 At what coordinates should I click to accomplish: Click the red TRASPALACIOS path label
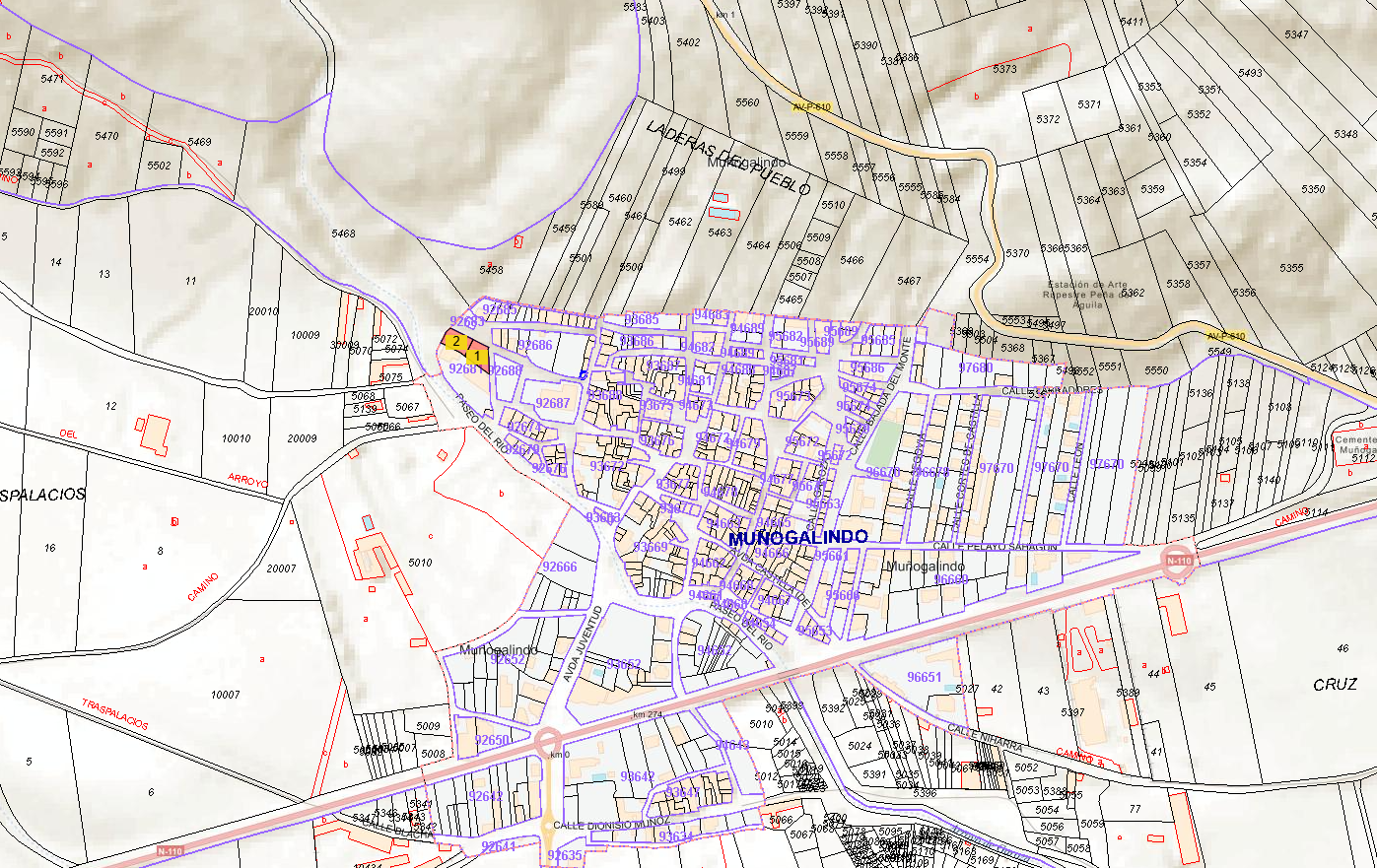(x=115, y=715)
